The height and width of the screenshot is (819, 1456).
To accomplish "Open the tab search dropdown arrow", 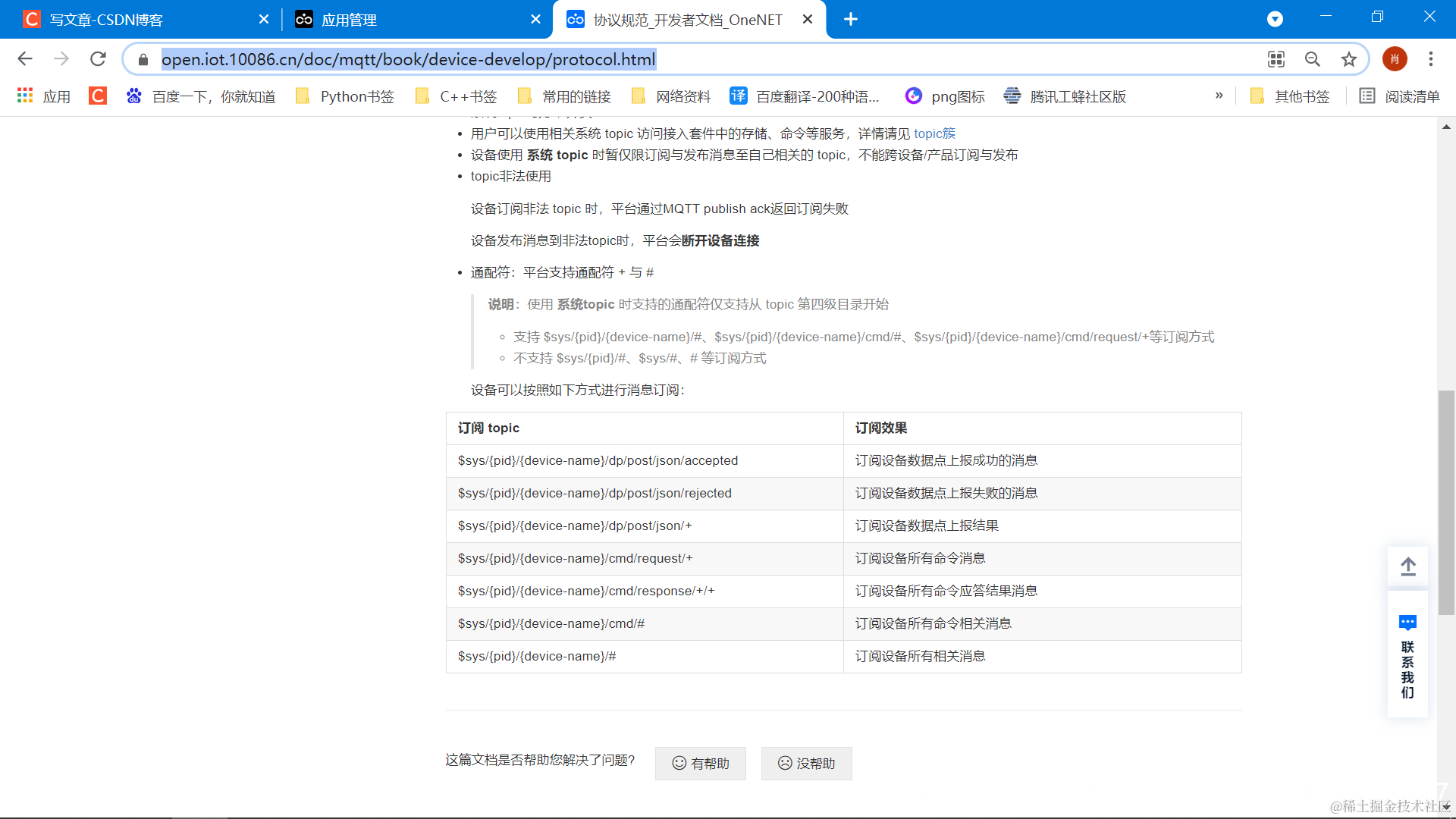I will coord(1275,19).
